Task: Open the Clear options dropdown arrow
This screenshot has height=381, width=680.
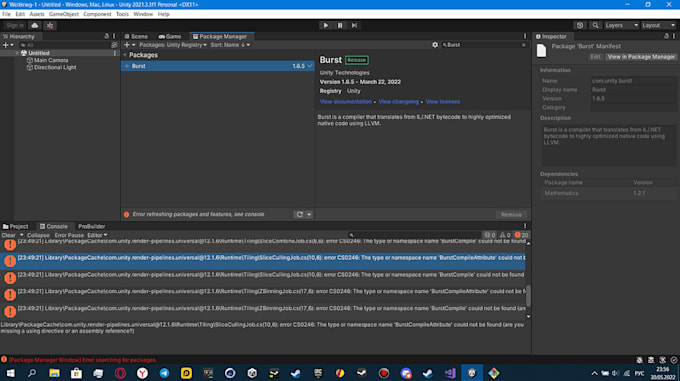Action: (x=21, y=235)
